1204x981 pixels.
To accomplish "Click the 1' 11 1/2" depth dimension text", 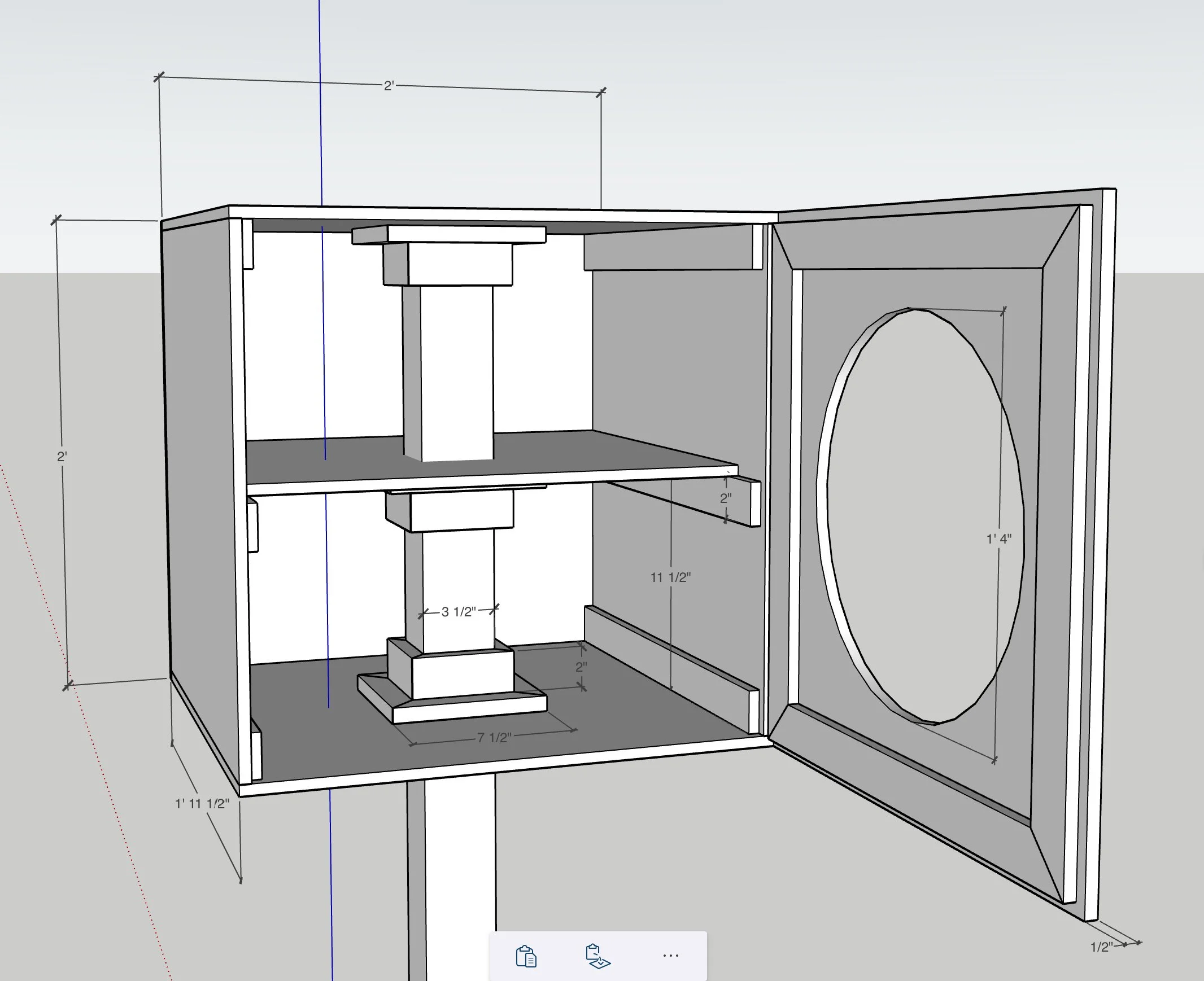I will click(202, 804).
